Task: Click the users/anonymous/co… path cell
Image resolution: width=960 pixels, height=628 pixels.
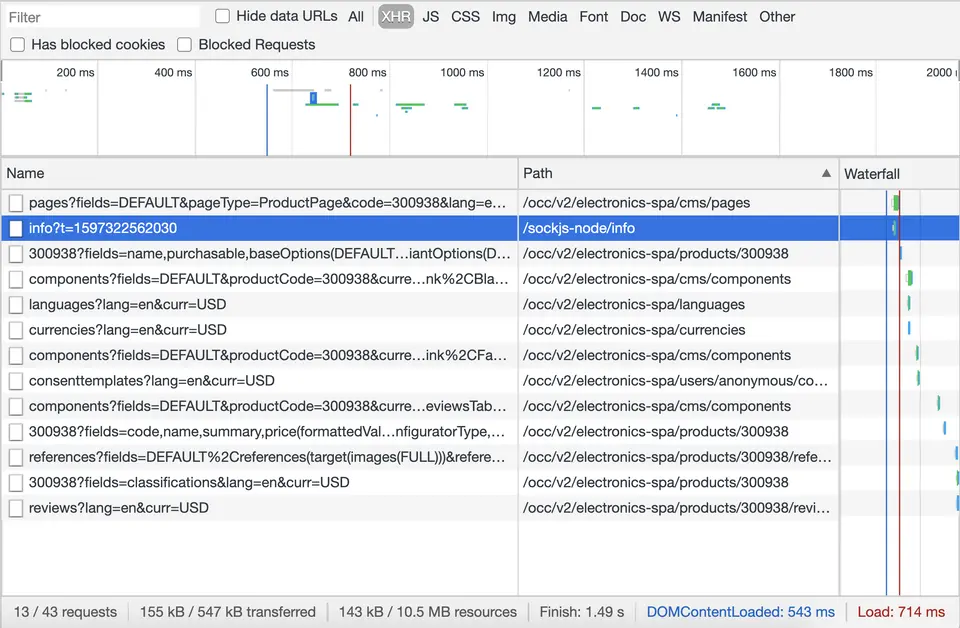Action: tap(678, 381)
